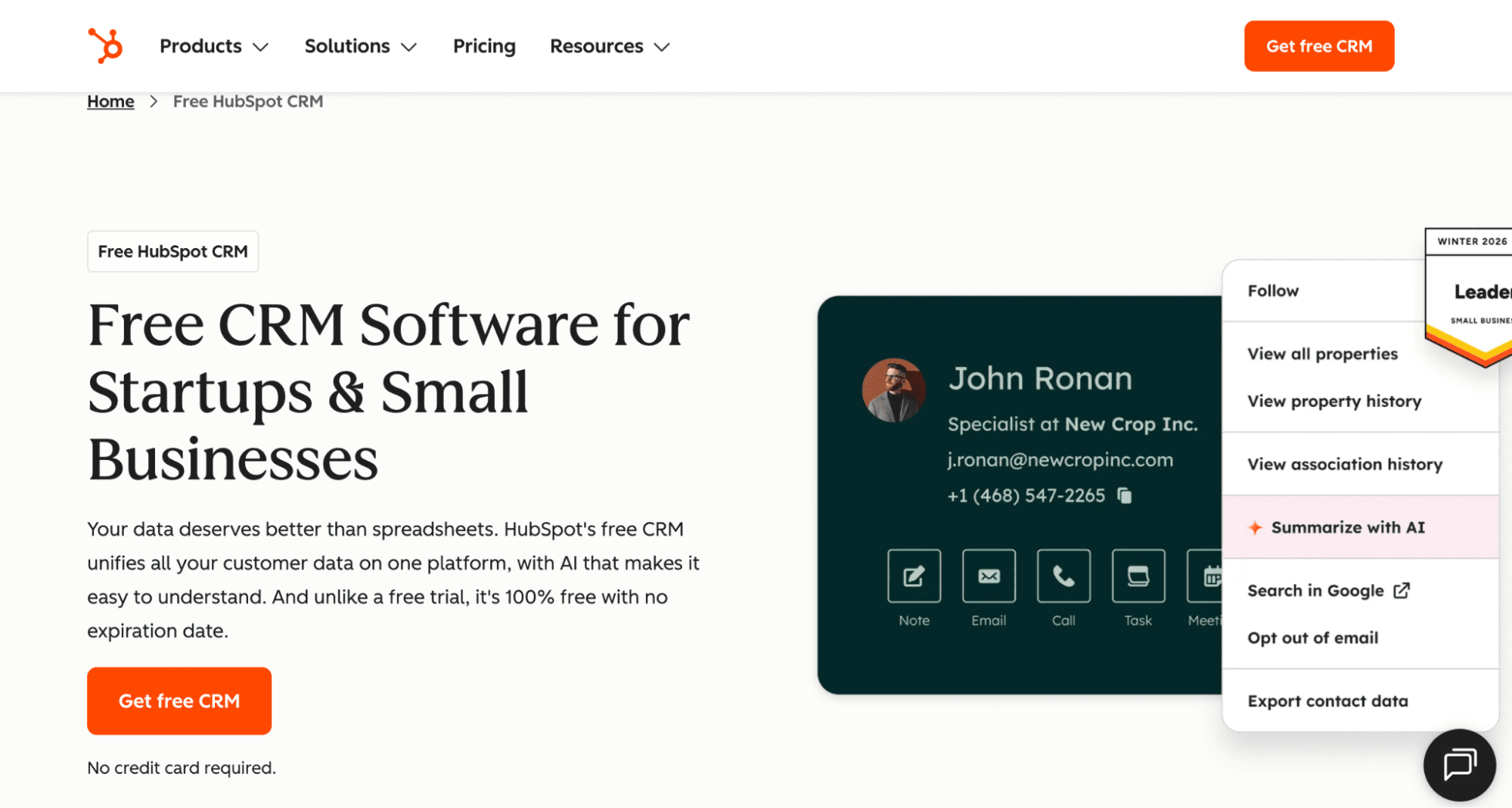Open the Products dropdown menu
The width and height of the screenshot is (1512, 808).
214,46
